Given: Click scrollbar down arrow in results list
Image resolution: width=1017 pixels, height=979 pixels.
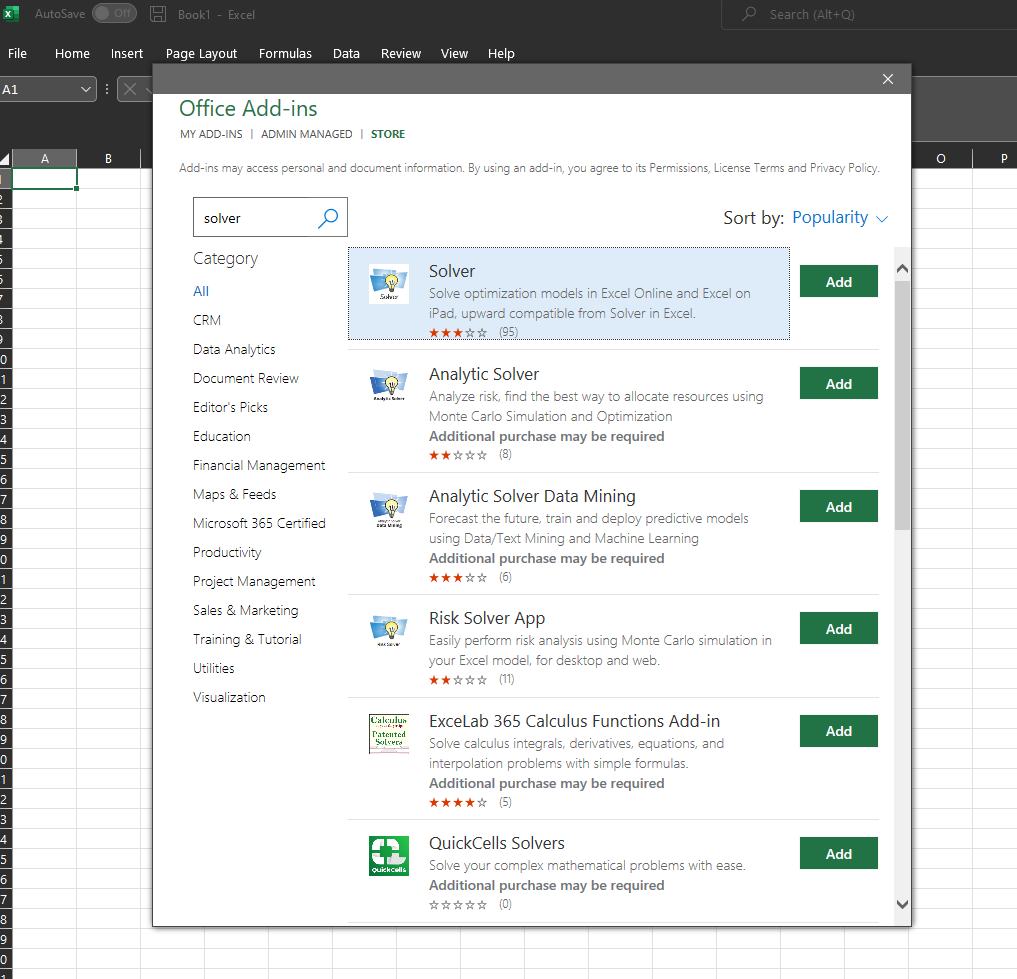Looking at the screenshot, I should pos(902,904).
